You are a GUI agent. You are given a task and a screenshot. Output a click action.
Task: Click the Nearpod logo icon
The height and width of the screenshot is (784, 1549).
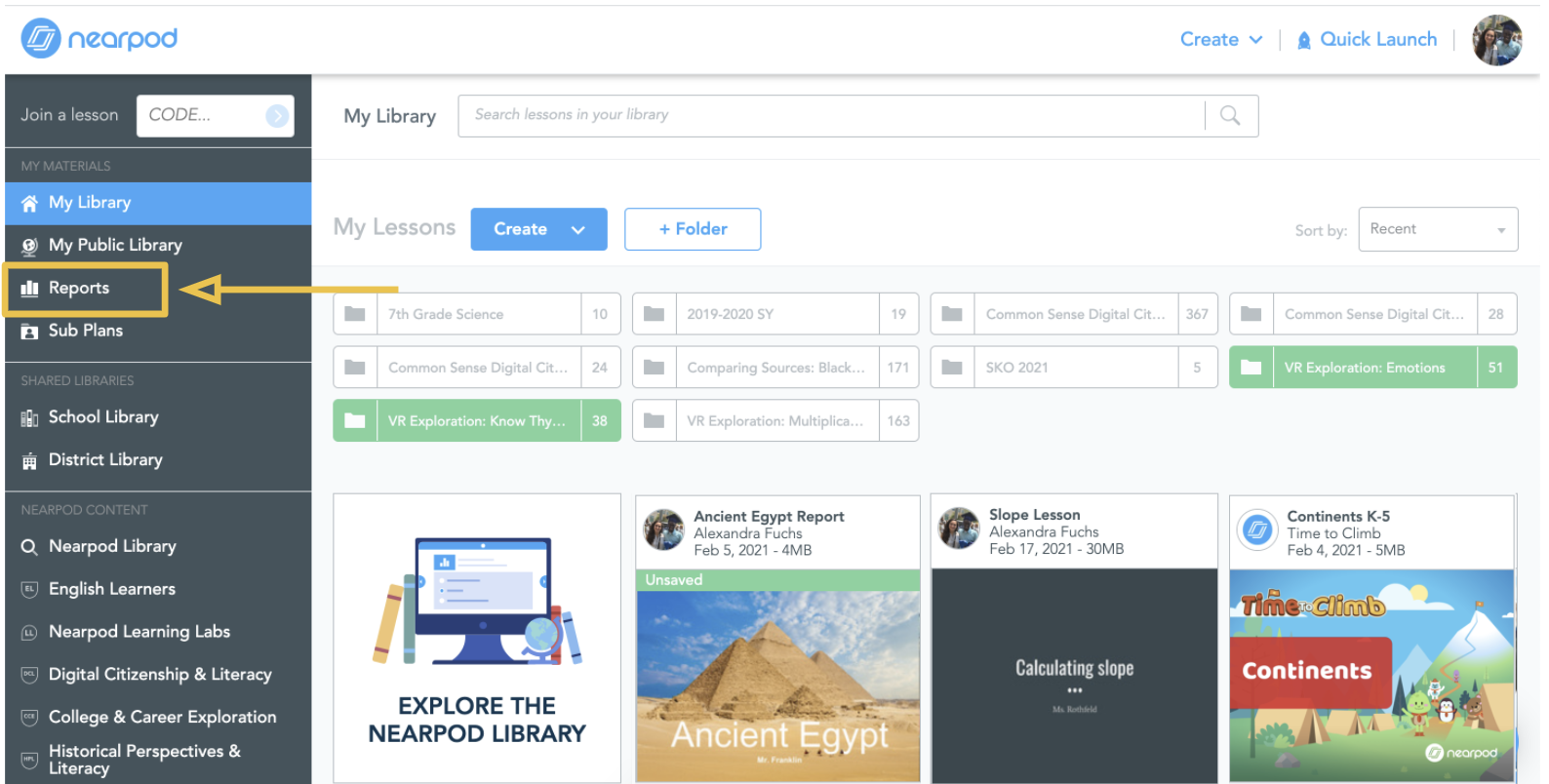click(x=41, y=38)
